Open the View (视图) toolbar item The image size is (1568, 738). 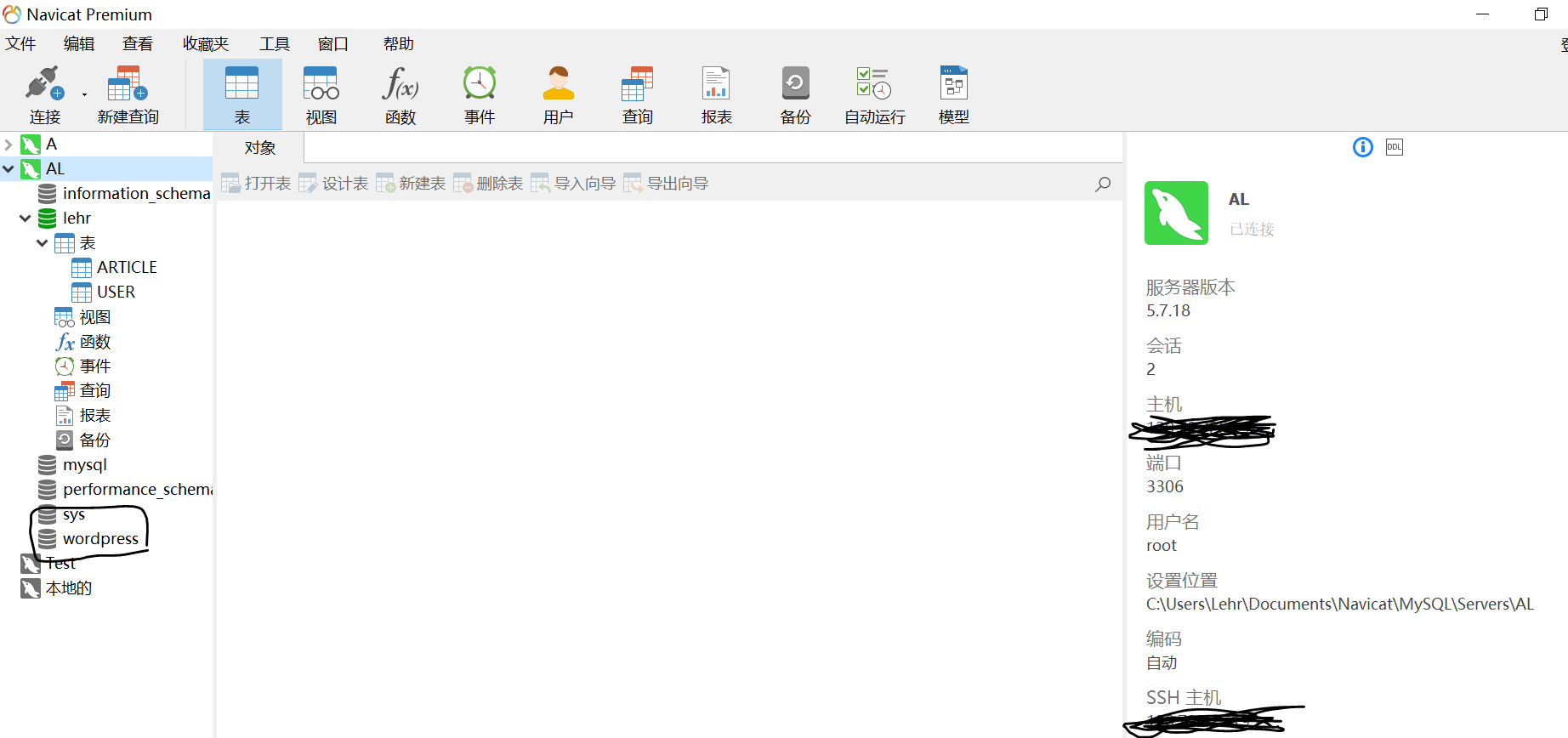point(321,94)
